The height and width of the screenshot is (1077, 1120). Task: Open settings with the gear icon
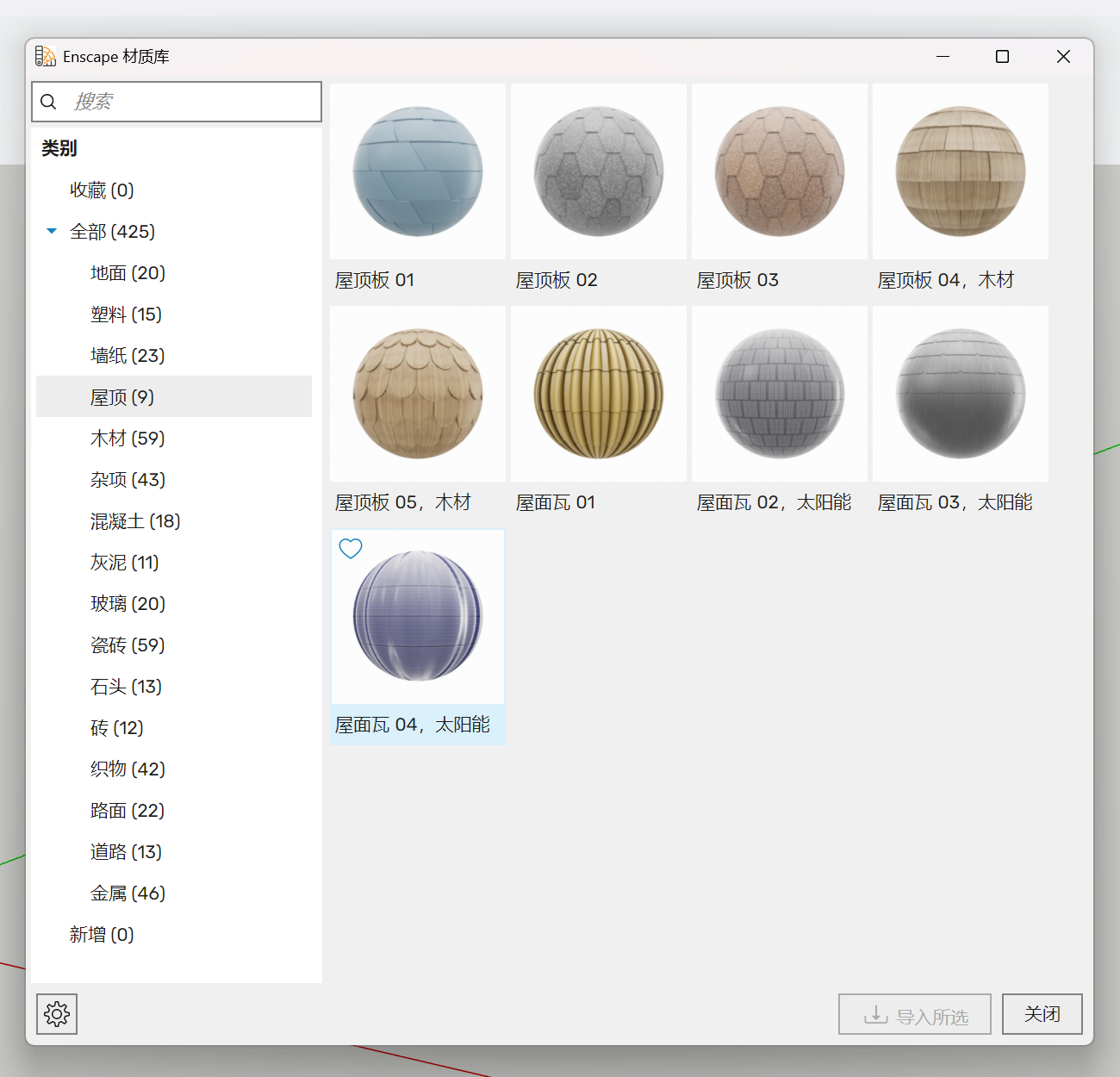pyautogui.click(x=57, y=1014)
